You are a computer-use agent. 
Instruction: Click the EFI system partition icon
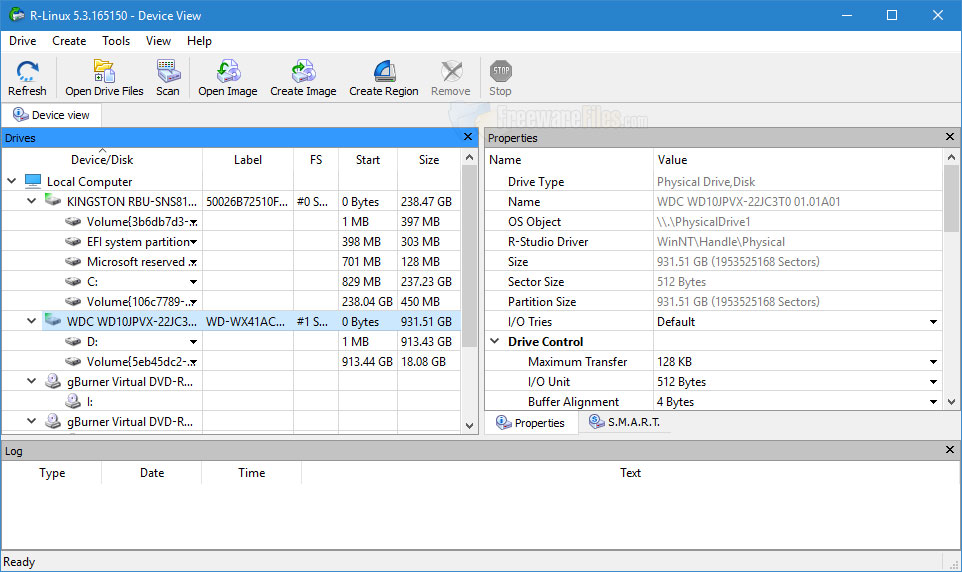click(x=73, y=241)
